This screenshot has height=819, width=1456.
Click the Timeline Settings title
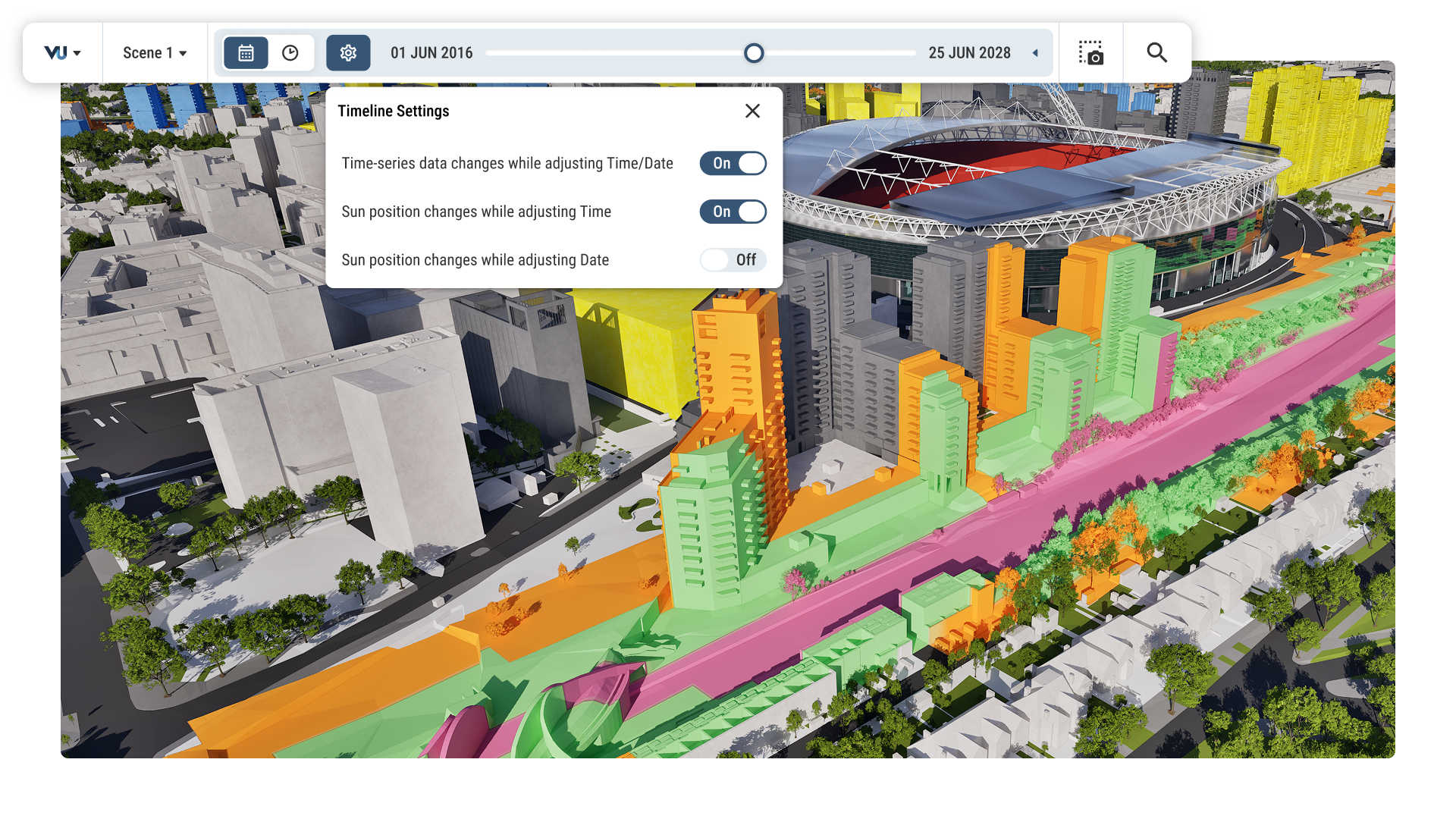(393, 111)
